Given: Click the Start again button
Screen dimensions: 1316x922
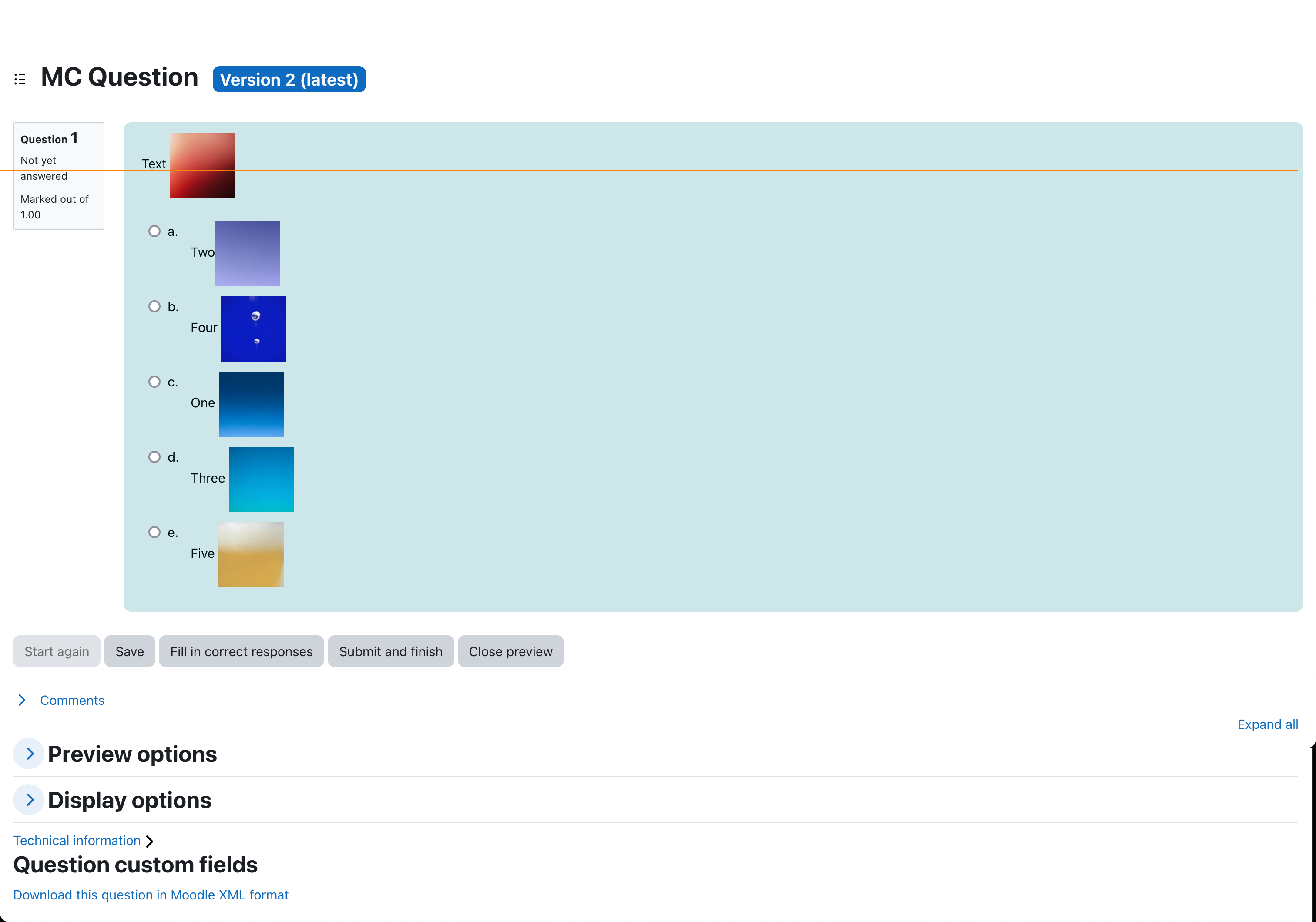Looking at the screenshot, I should pyautogui.click(x=57, y=651).
